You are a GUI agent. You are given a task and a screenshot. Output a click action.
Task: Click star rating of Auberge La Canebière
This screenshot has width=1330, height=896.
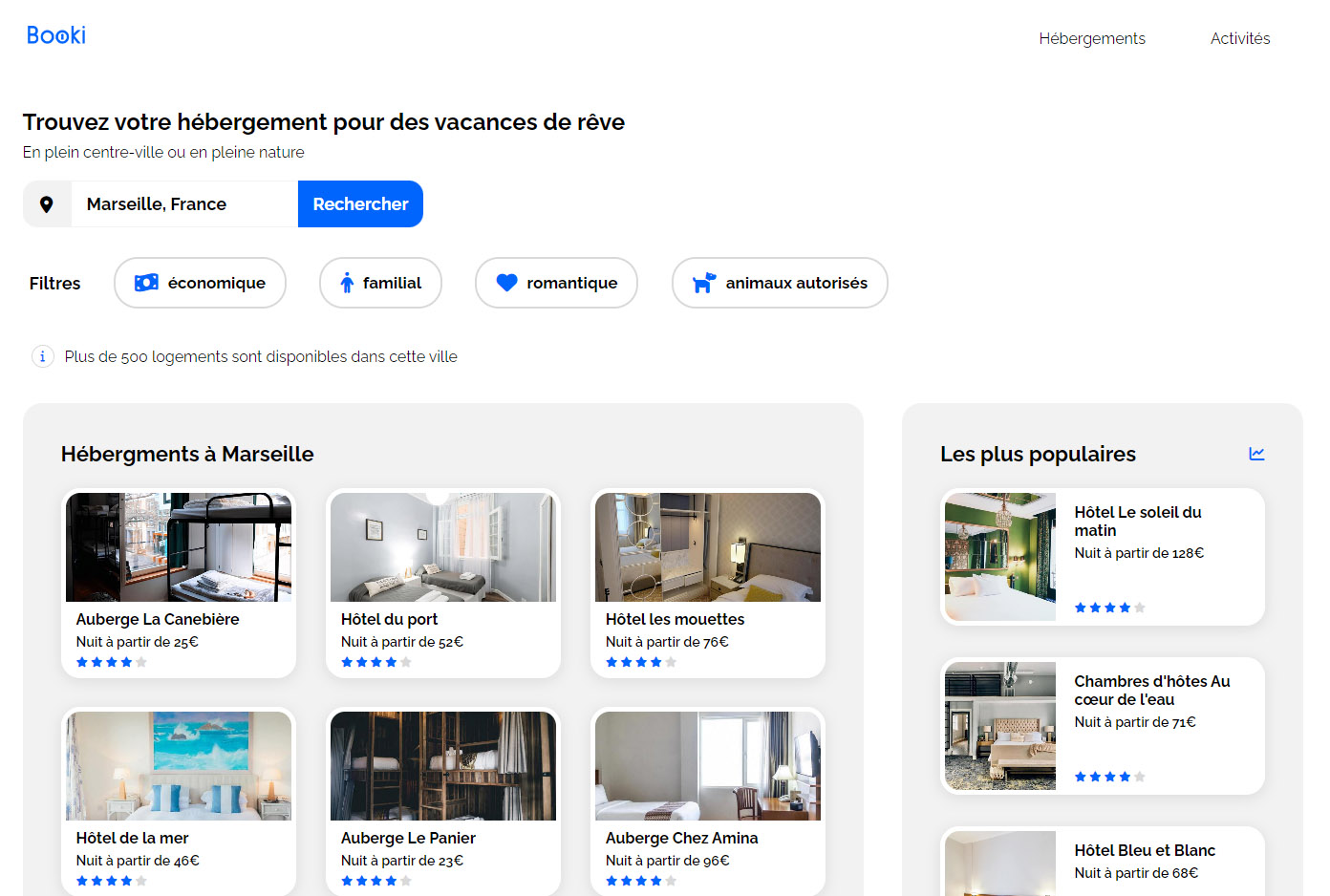[112, 662]
